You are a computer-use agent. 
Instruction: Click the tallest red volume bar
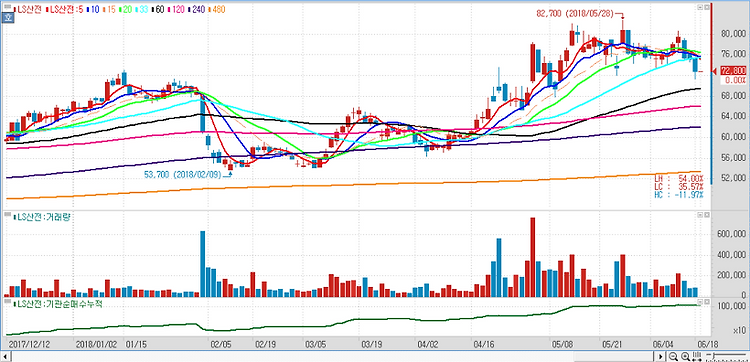[532, 257]
